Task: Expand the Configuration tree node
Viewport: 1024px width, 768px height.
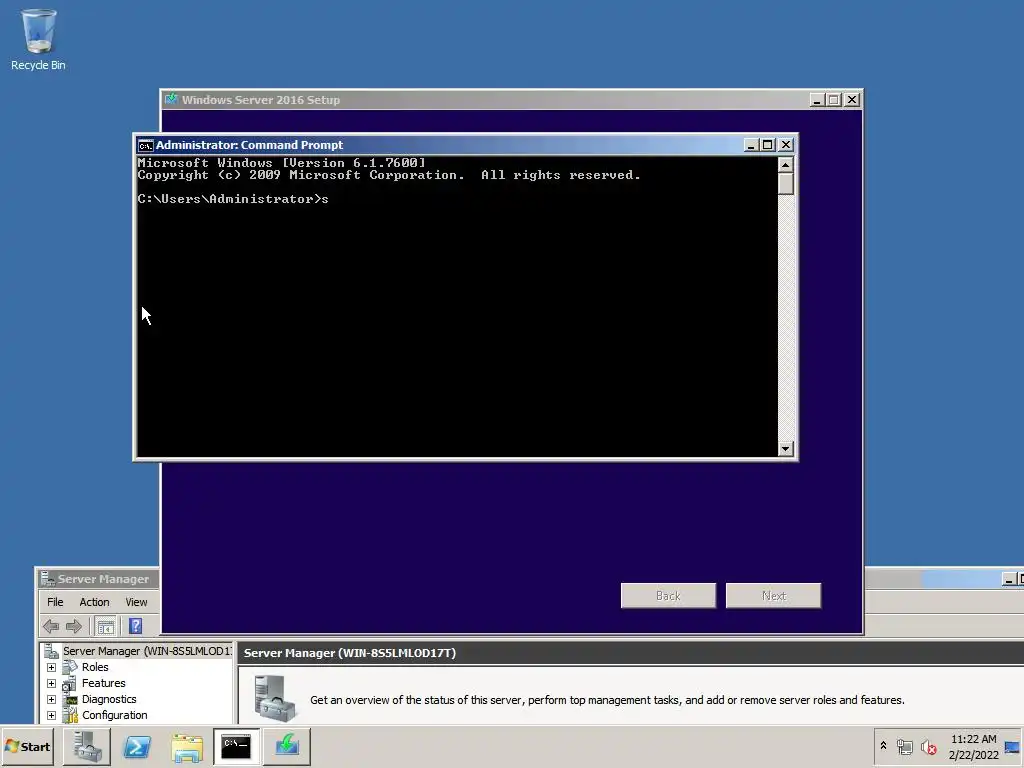Action: pyautogui.click(x=52, y=715)
